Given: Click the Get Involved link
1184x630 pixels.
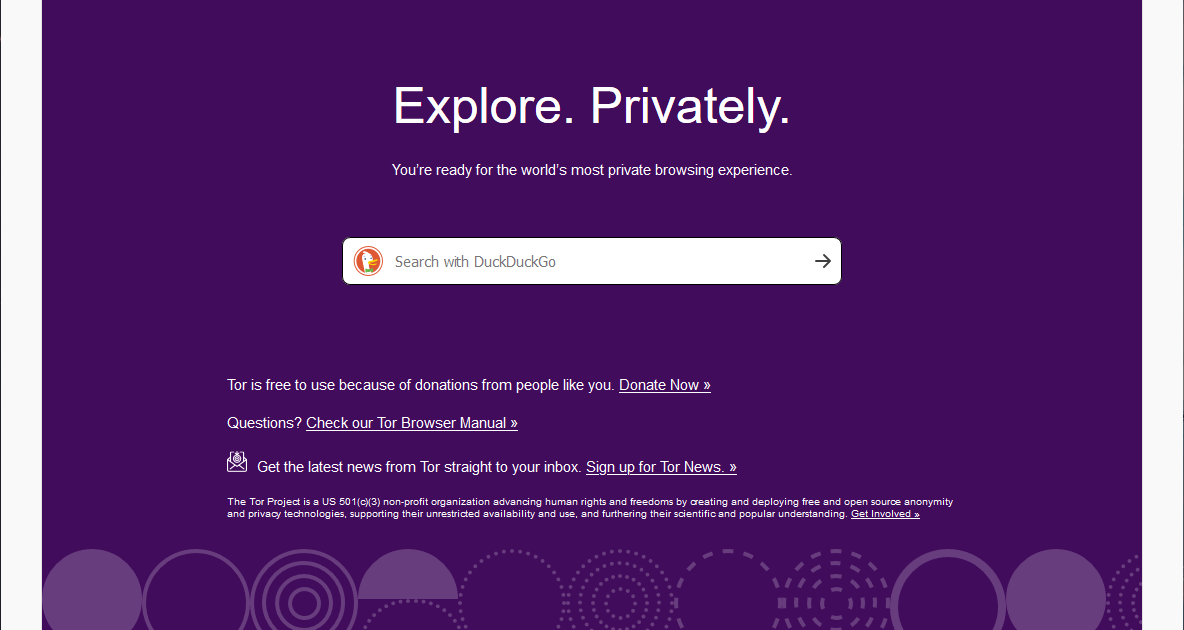Looking at the screenshot, I should tap(884, 514).
